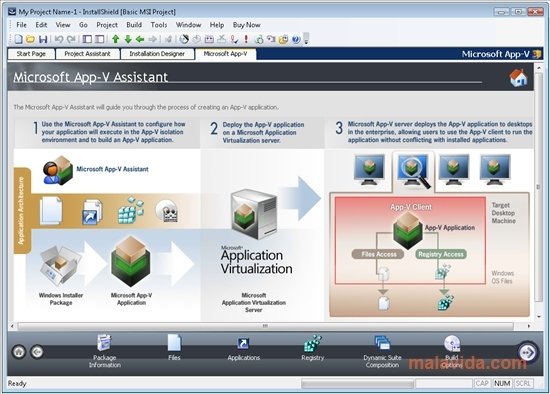Viewport: 550px width, 394px height.
Task: Open the File menu
Action: [x=21, y=25]
